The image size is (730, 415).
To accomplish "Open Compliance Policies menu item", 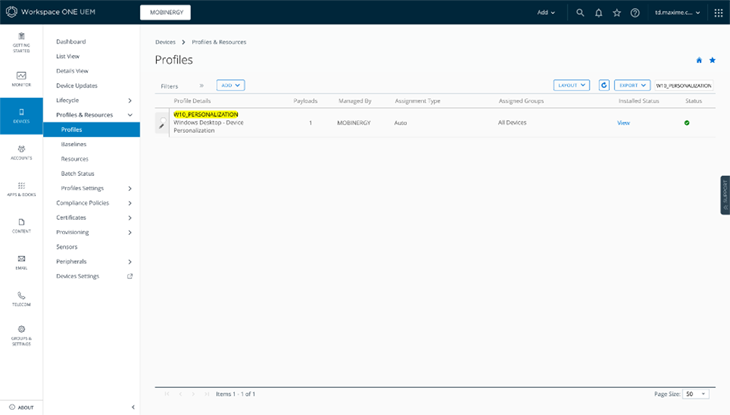I will pyautogui.click(x=83, y=203).
